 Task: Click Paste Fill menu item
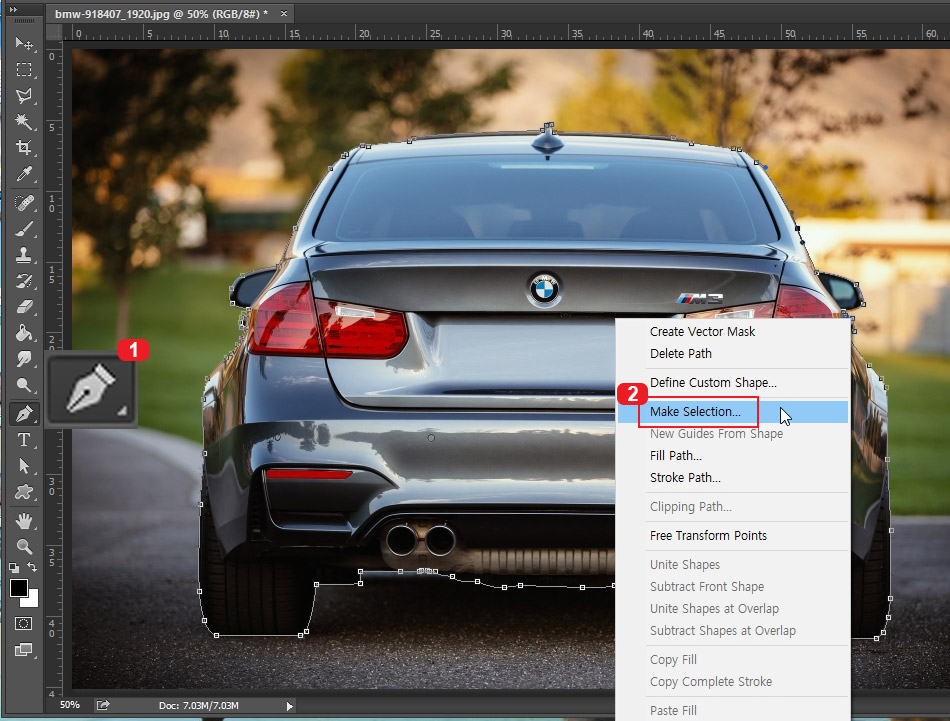[732, 710]
